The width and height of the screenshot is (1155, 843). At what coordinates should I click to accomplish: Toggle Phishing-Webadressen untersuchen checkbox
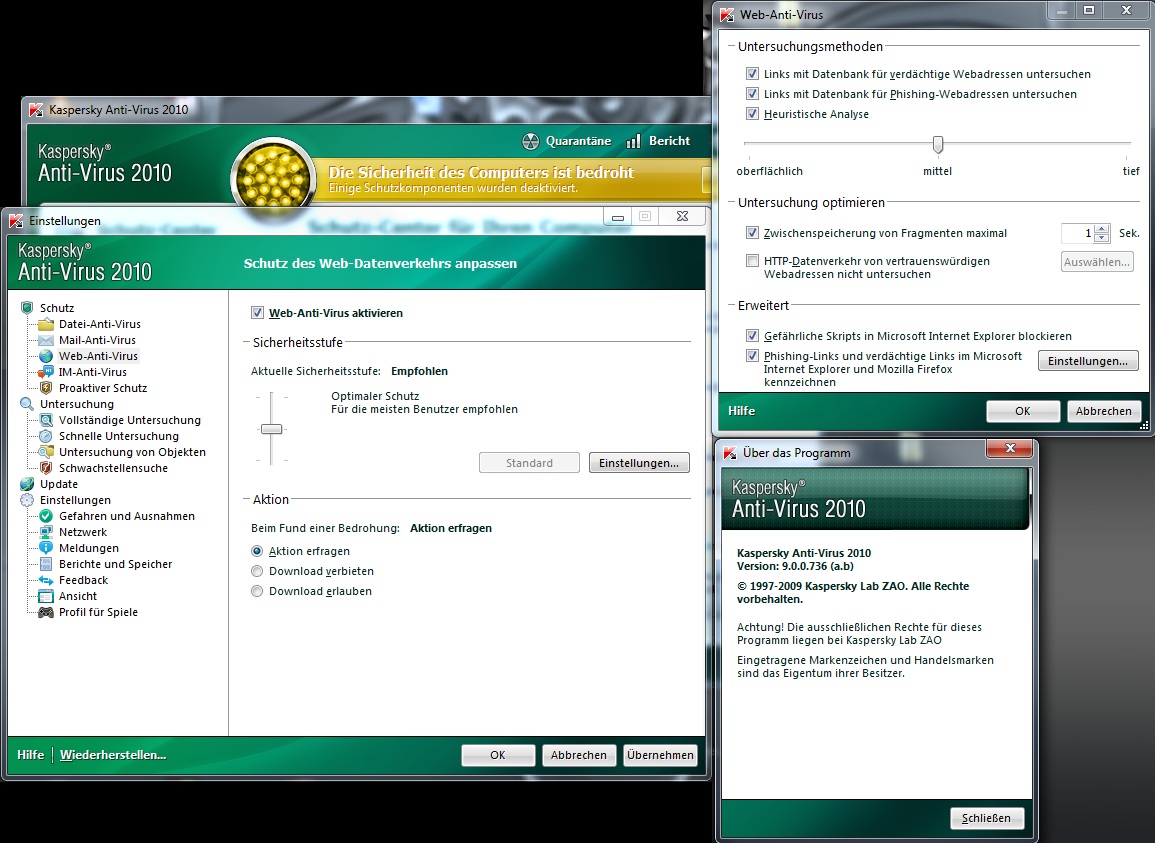752,94
